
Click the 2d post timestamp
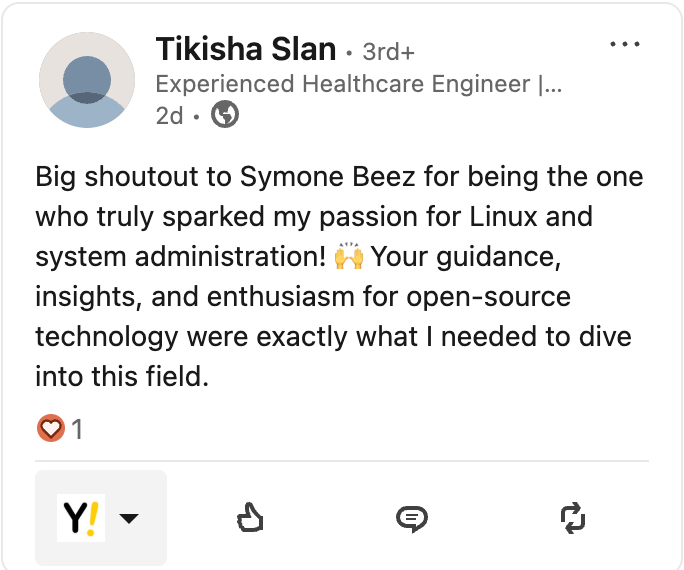[169, 116]
